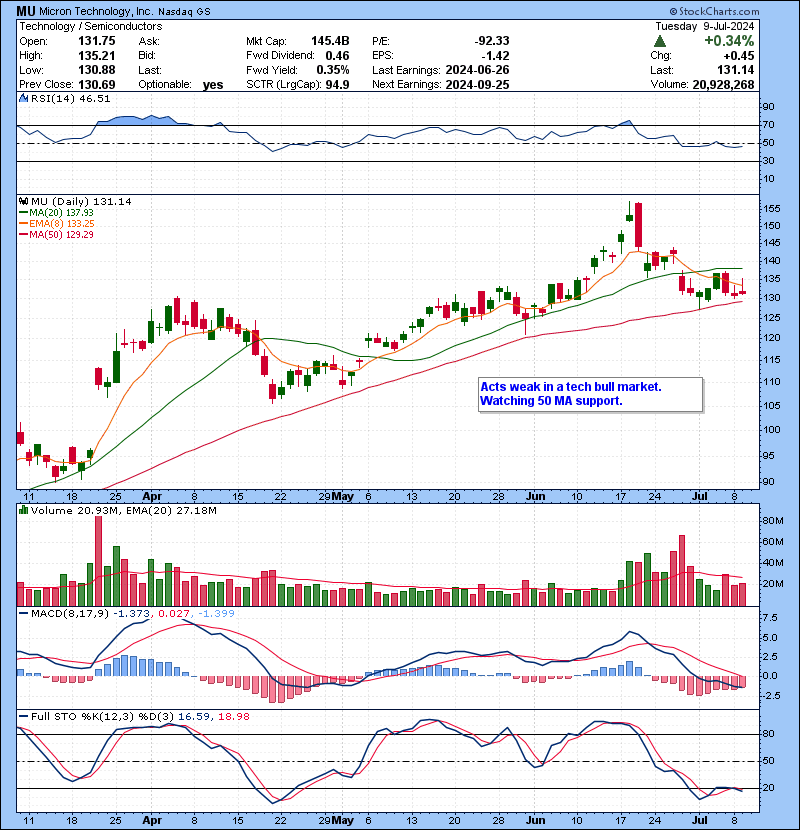The height and width of the screenshot is (830, 800).
Task: Click Technology / Semiconductors sector label
Action: pos(91,26)
